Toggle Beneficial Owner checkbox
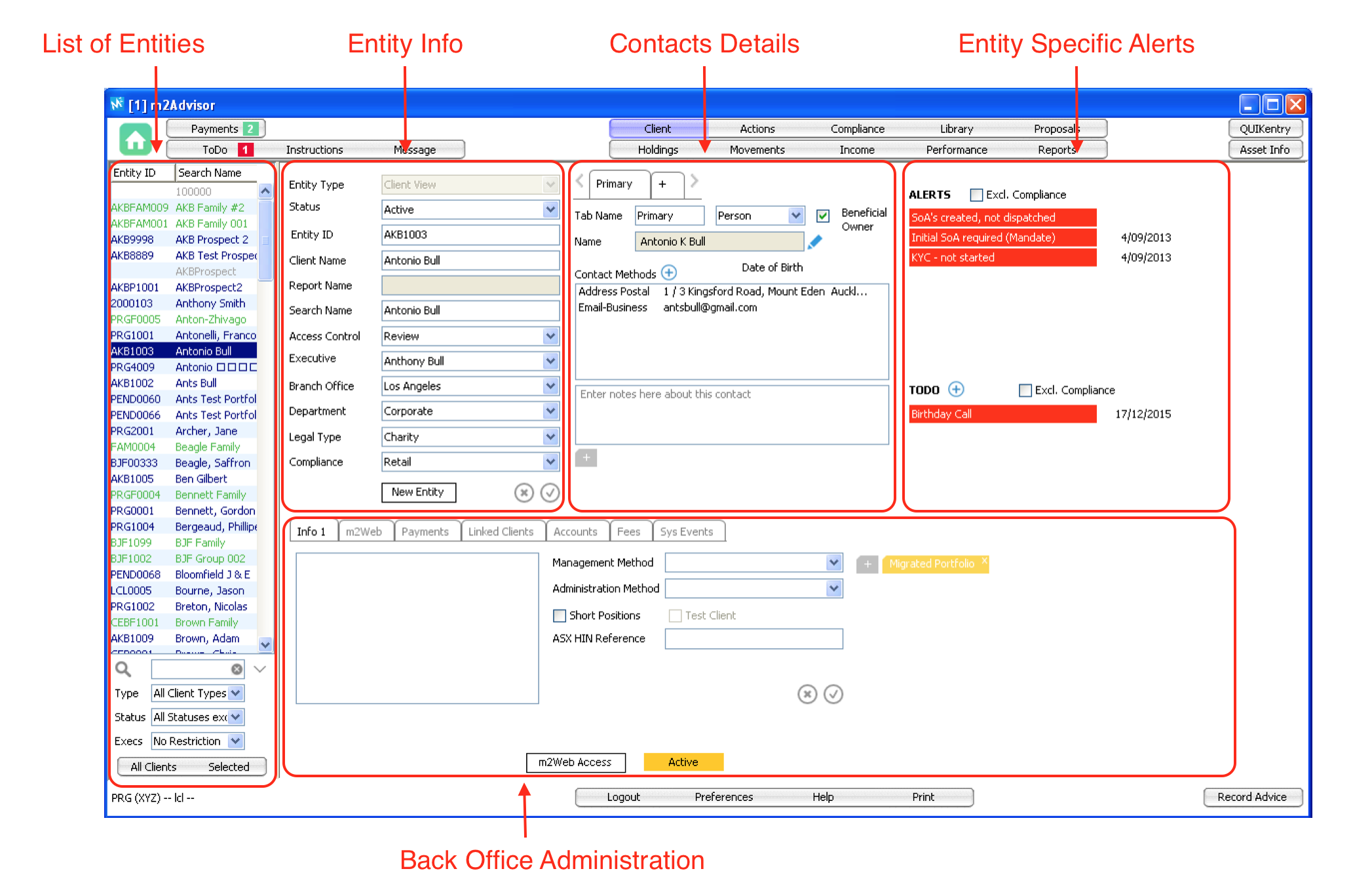This screenshot has height=890, width=1372. click(823, 216)
